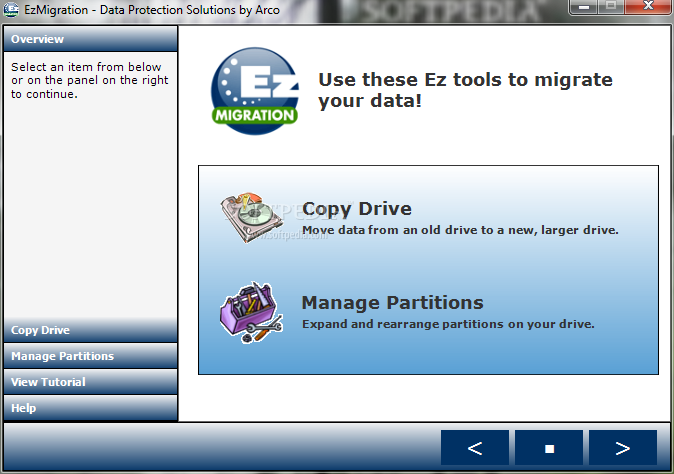674x474 pixels.
Task: Open View Tutorial from the sidebar
Action: click(x=90, y=382)
